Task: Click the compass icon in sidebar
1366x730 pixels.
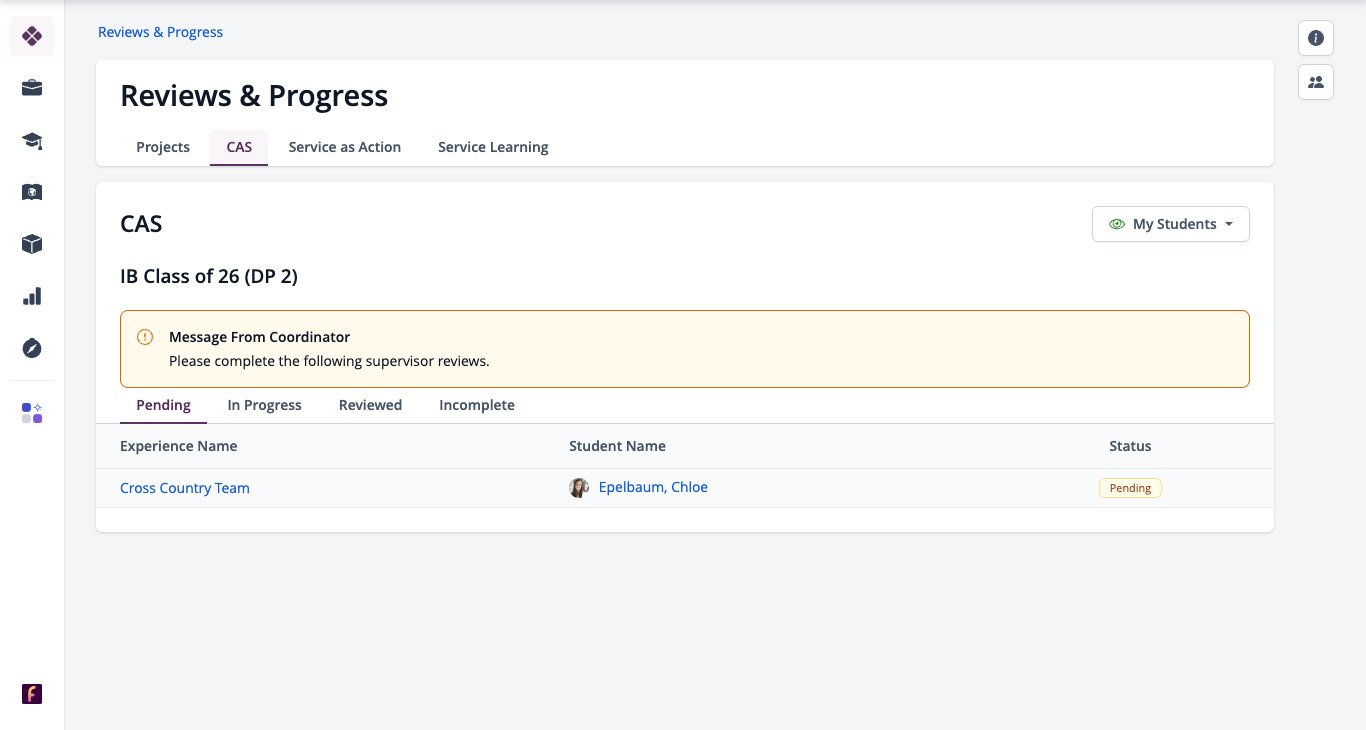Action: [32, 348]
